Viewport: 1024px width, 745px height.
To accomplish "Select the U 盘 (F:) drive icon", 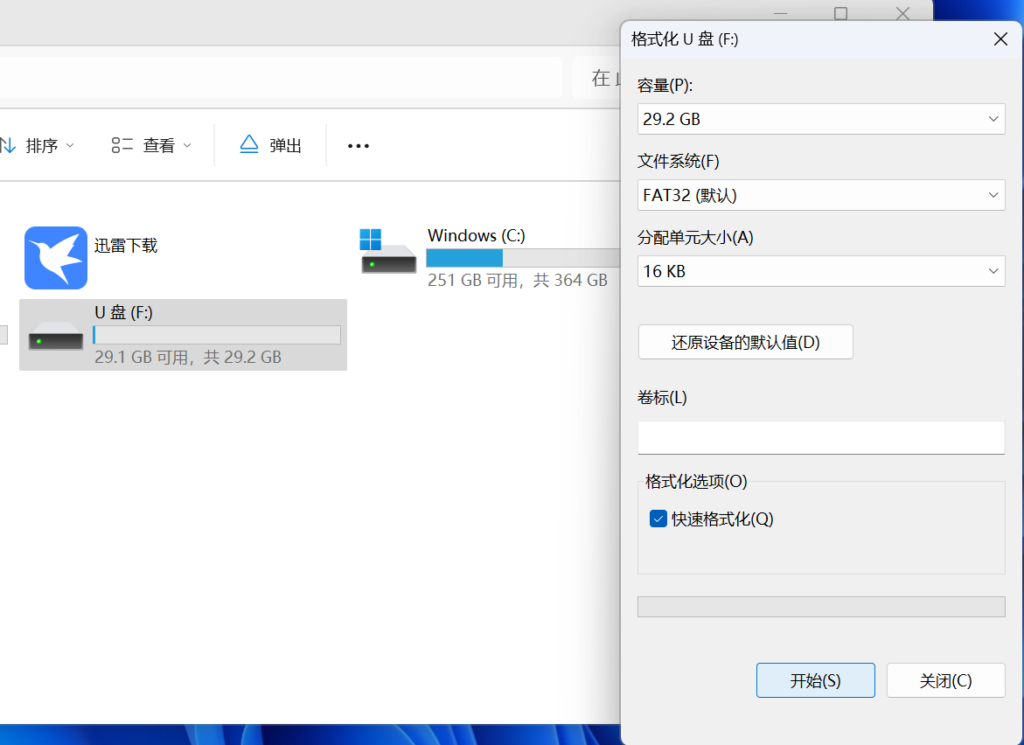I will click(x=55, y=335).
